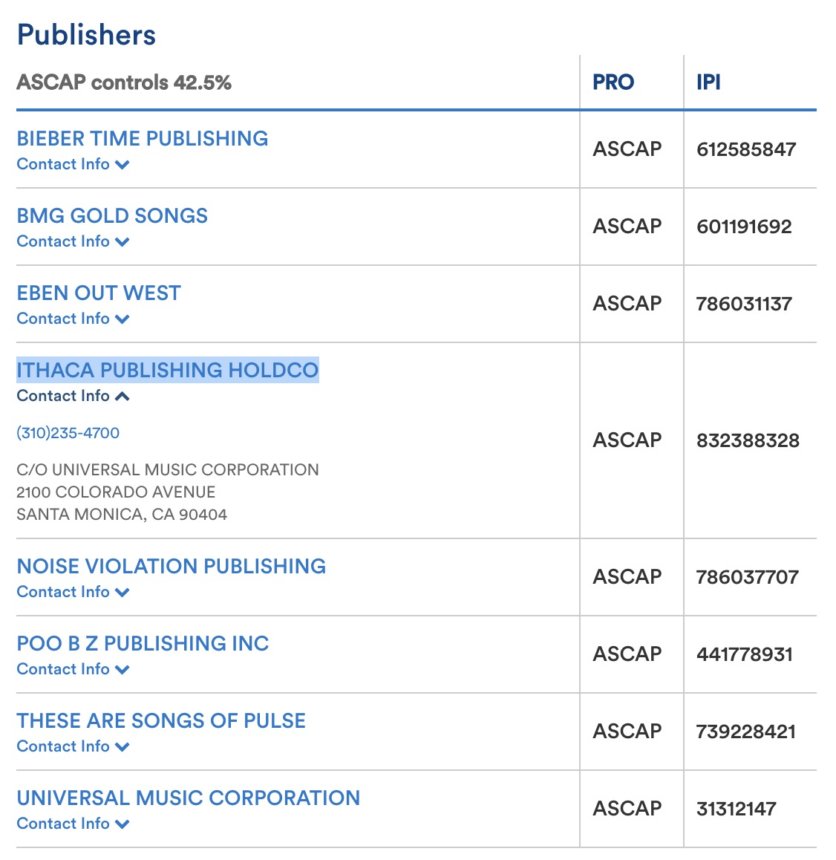
Task: Open the POO B Z PUBLISHING INC link
Action: click(143, 644)
